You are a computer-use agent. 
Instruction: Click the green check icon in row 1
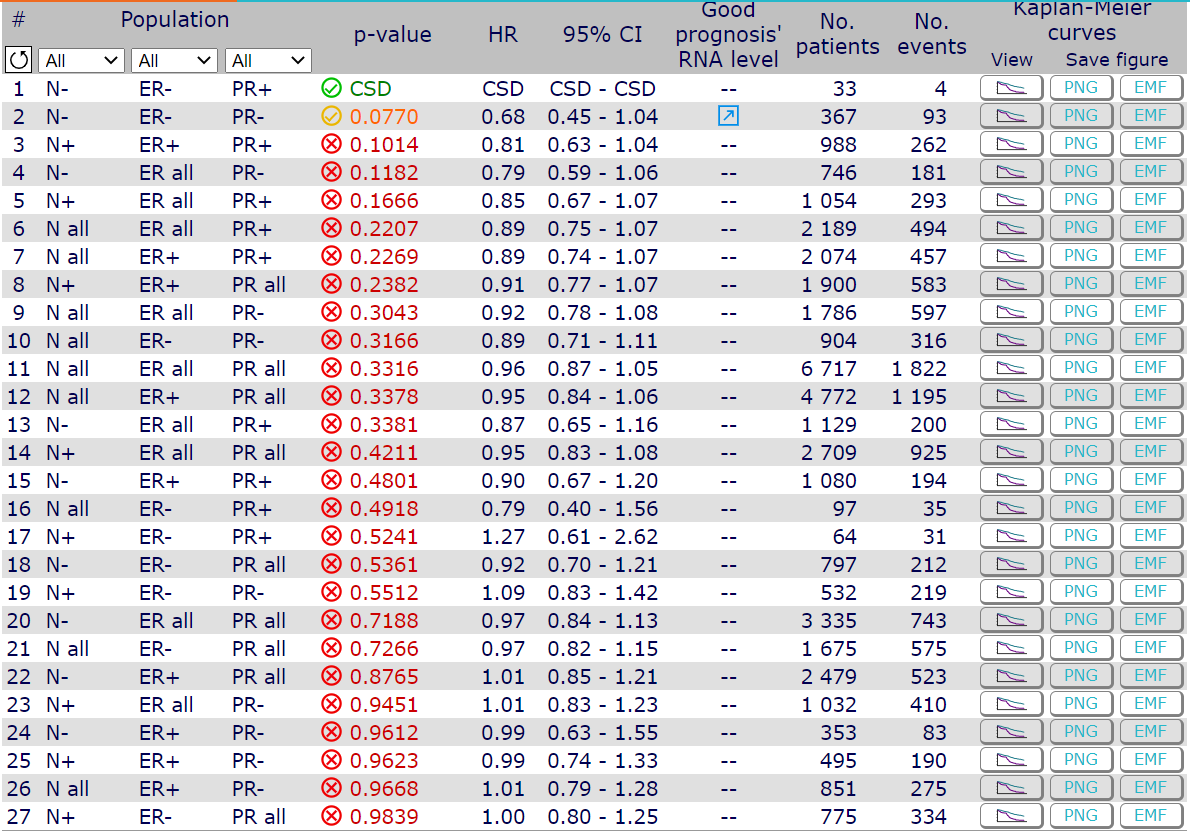pos(332,88)
